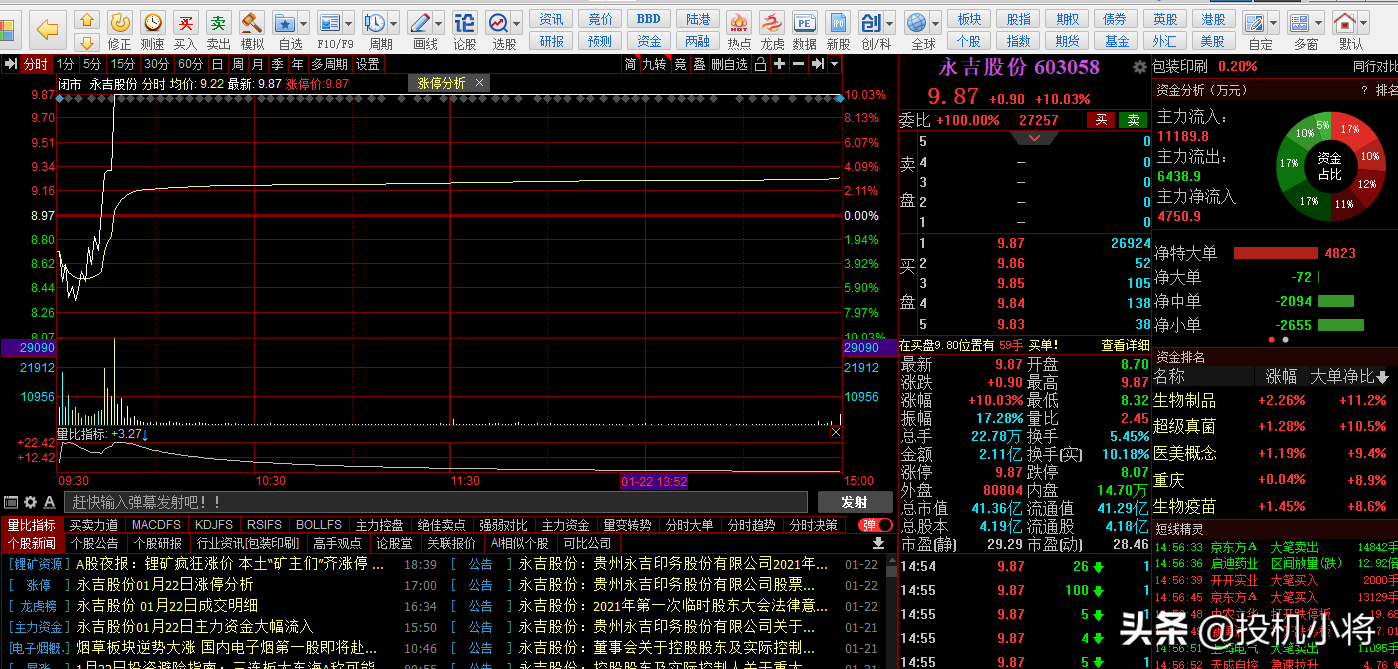Toggle the 竞 auction display
This screenshot has width=1398, height=669.
click(x=680, y=64)
